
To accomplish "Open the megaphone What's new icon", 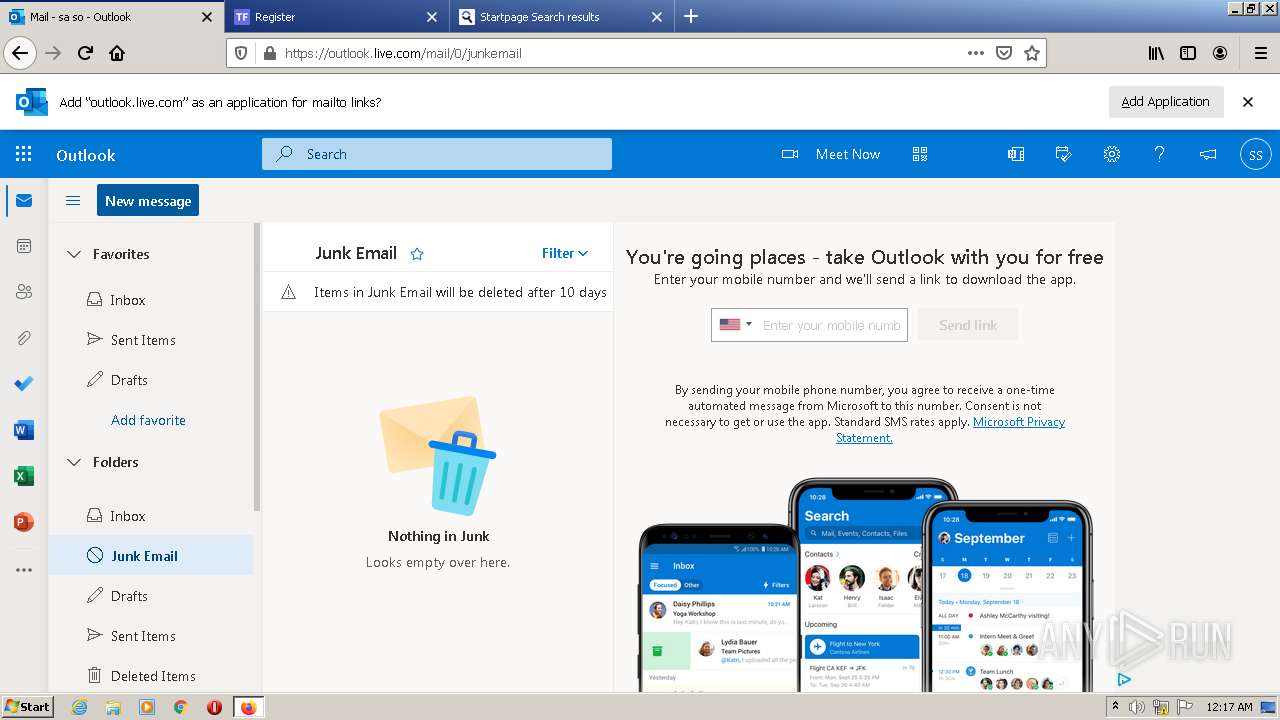I will [x=1208, y=154].
